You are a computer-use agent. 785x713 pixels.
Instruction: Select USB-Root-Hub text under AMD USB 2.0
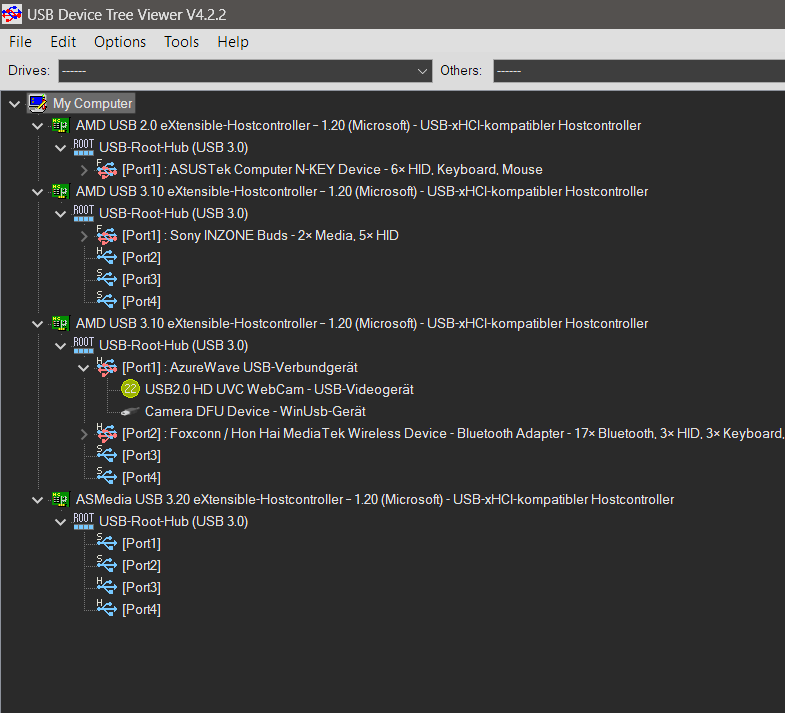(174, 147)
